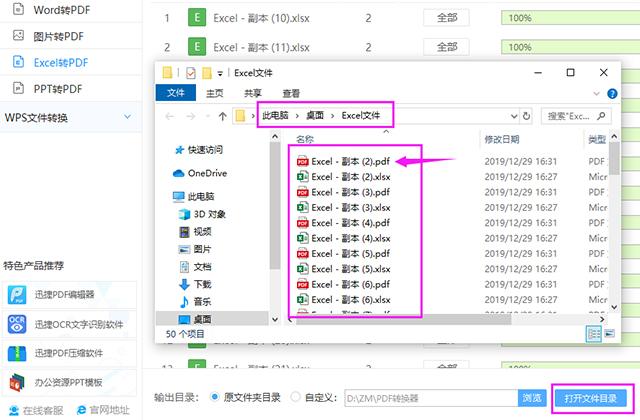Choose Excel转PDF in the sidebar
The height and width of the screenshot is (420, 640).
[x=61, y=62]
